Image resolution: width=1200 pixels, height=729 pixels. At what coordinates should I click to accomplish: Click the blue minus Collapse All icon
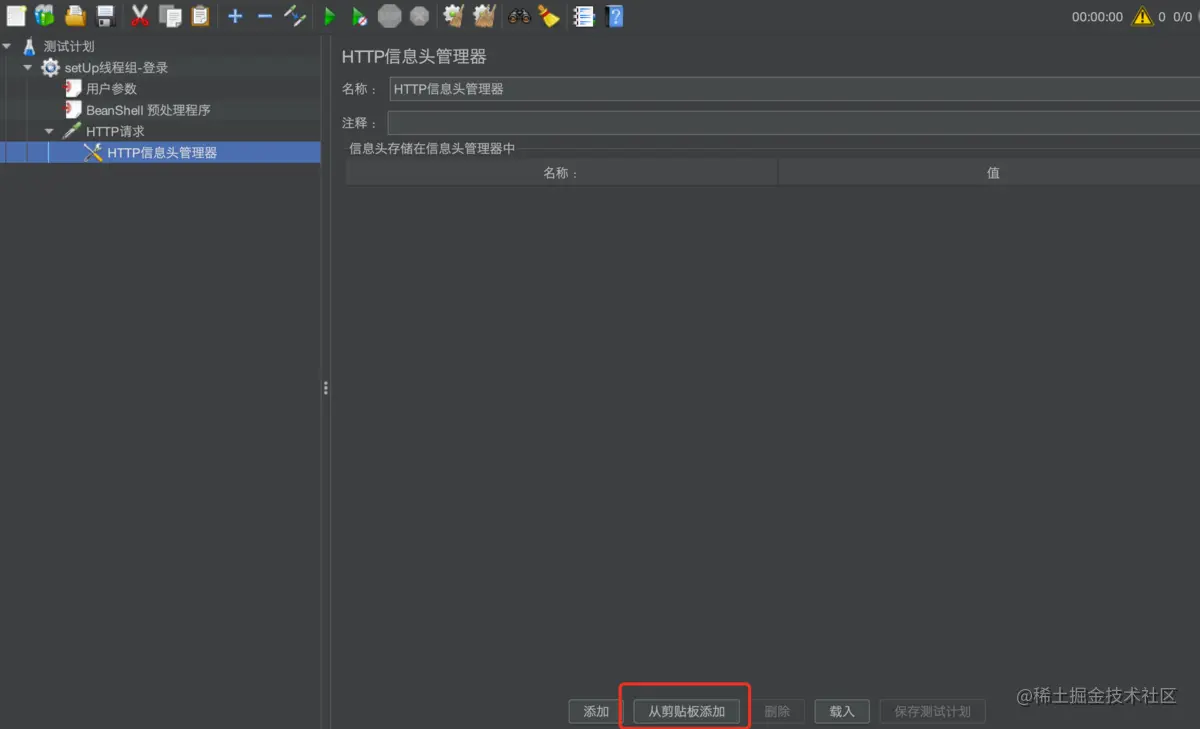(264, 16)
